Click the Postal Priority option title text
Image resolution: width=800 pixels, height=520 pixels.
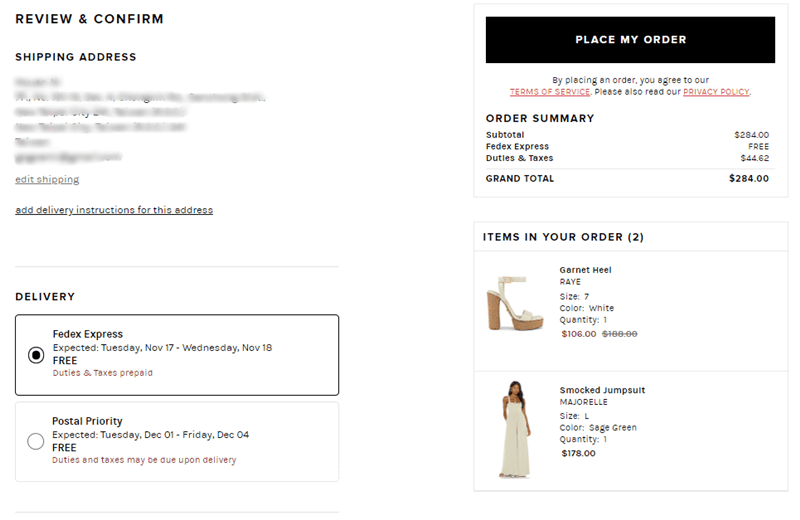87,421
